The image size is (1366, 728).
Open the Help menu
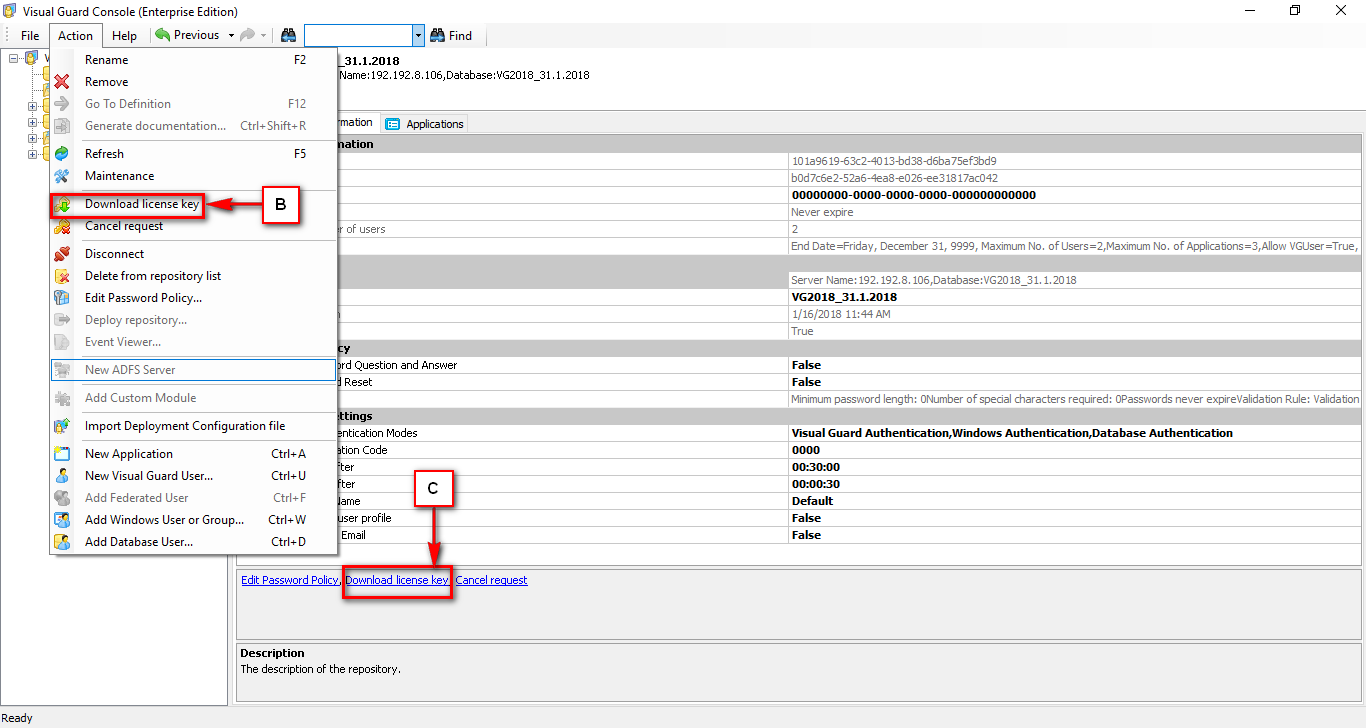124,35
